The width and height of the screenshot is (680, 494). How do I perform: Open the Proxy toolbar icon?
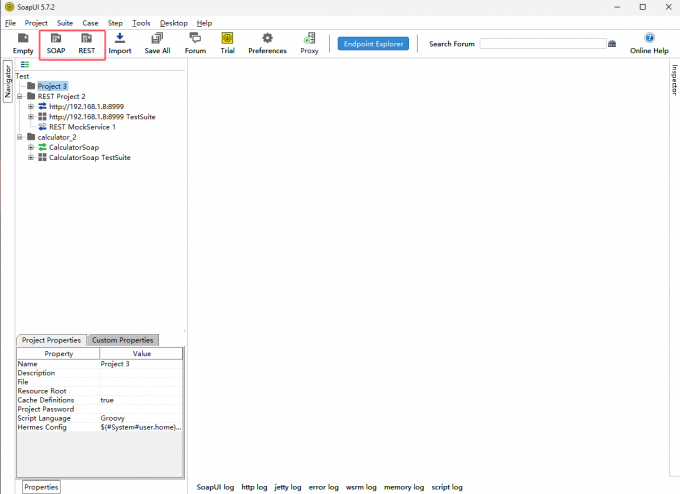pos(309,44)
